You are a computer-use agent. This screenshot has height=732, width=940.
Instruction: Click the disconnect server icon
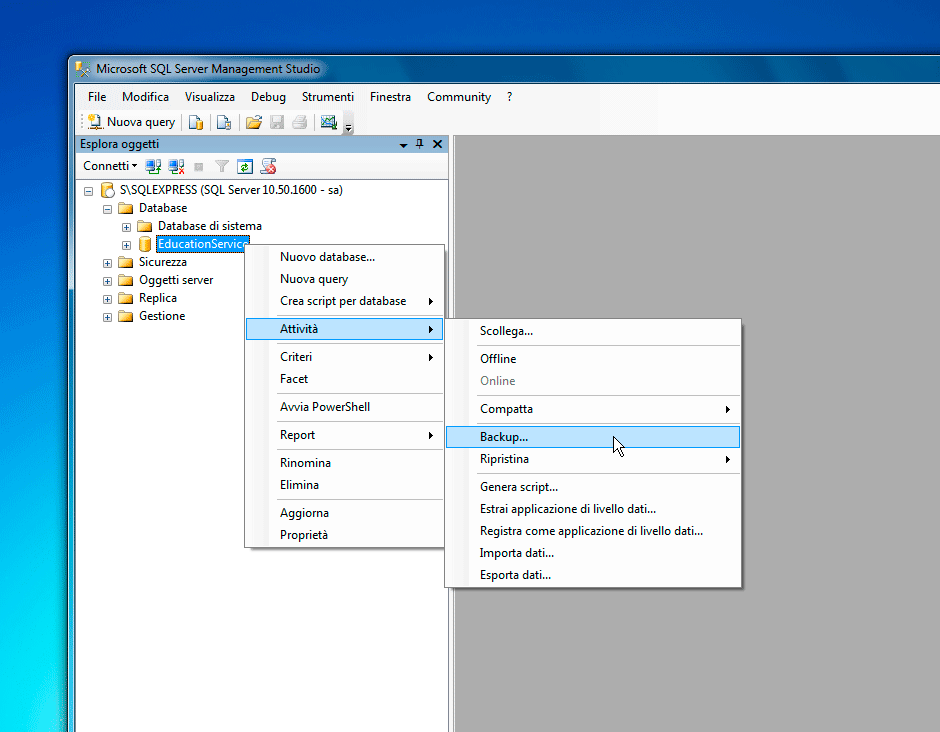tap(176, 166)
